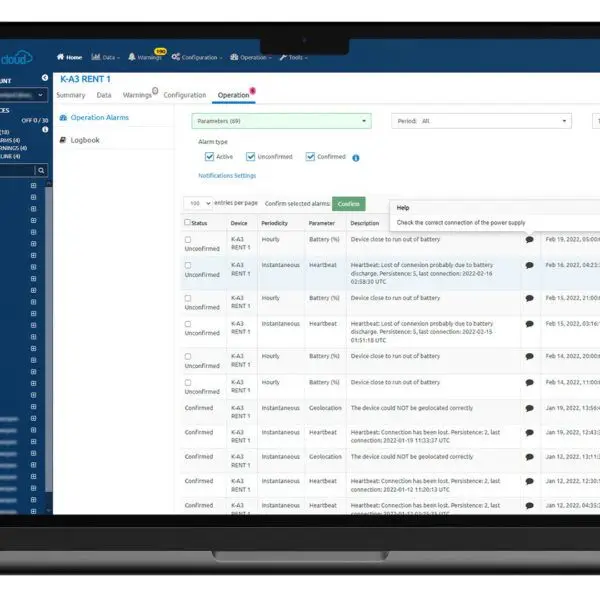This screenshot has width=600, height=600.
Task: Click the red badge on Operation tab
Action: [253, 91]
